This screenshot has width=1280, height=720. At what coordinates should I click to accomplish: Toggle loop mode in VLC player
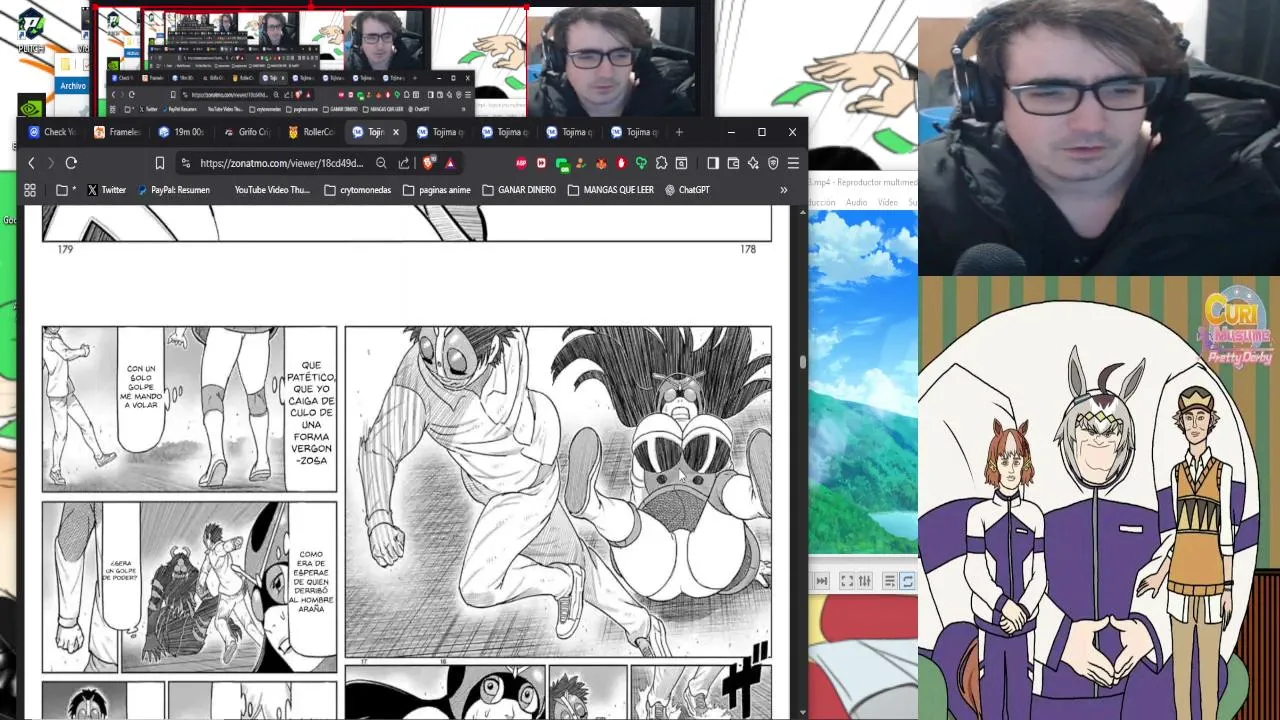click(x=907, y=581)
